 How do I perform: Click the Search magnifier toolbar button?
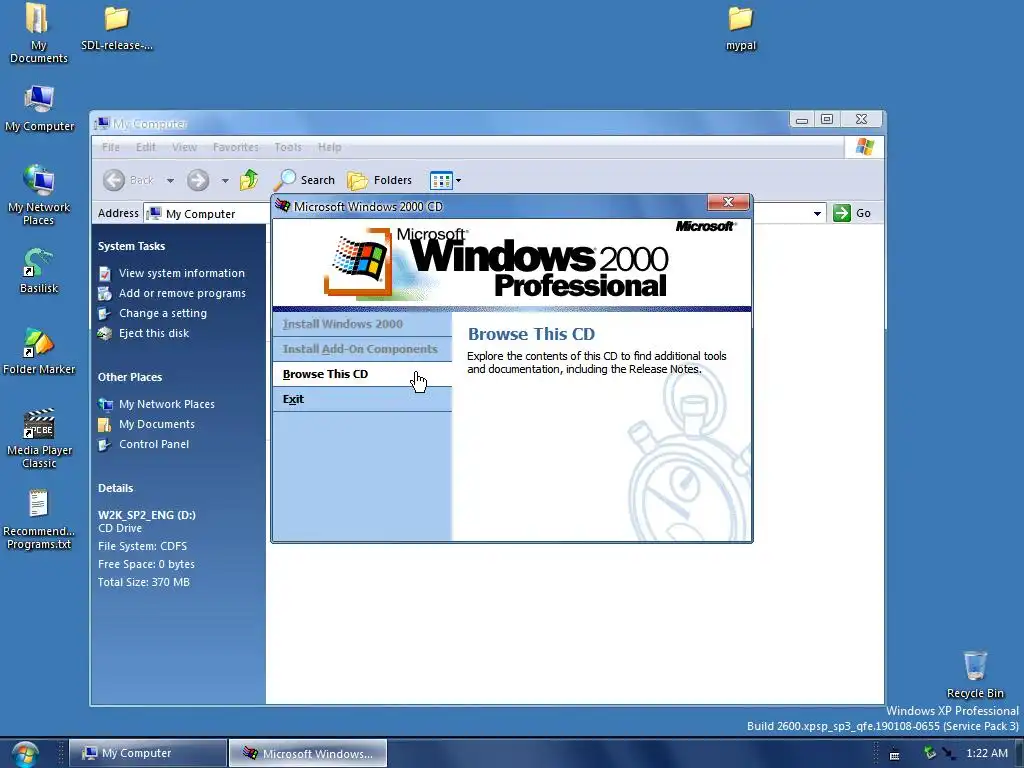click(304, 180)
